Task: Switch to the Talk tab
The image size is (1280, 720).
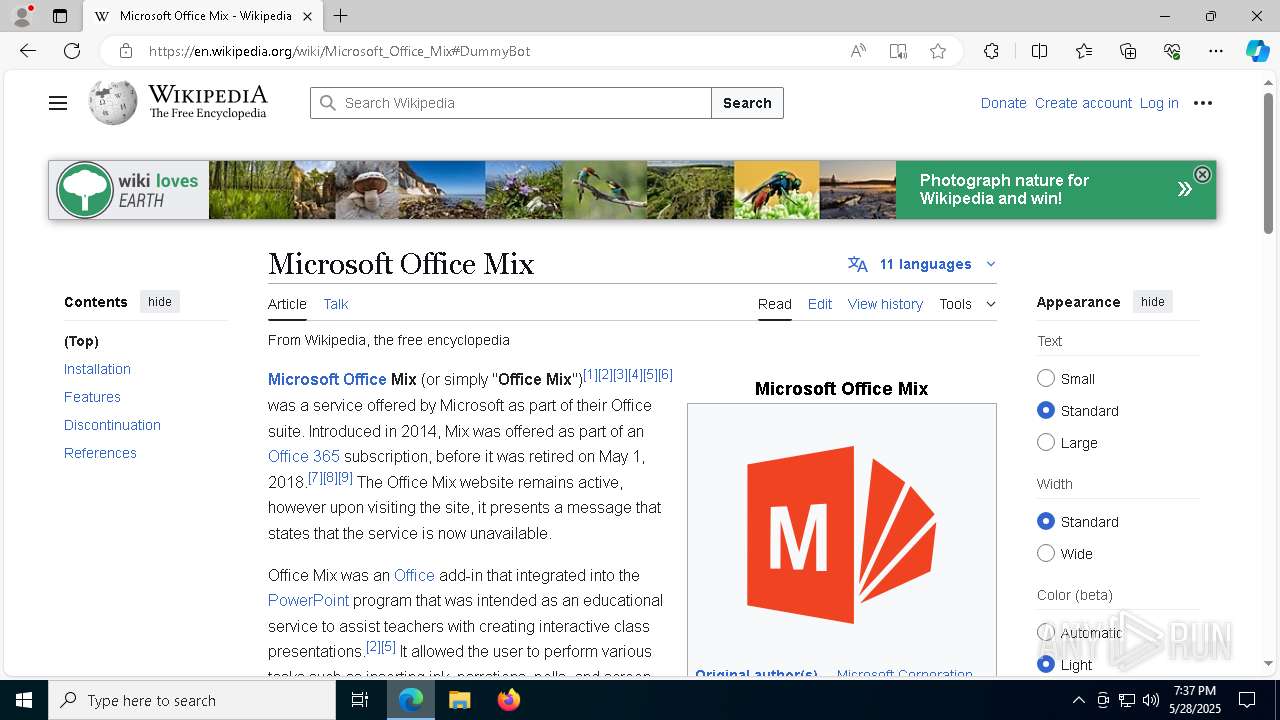Action: (336, 304)
